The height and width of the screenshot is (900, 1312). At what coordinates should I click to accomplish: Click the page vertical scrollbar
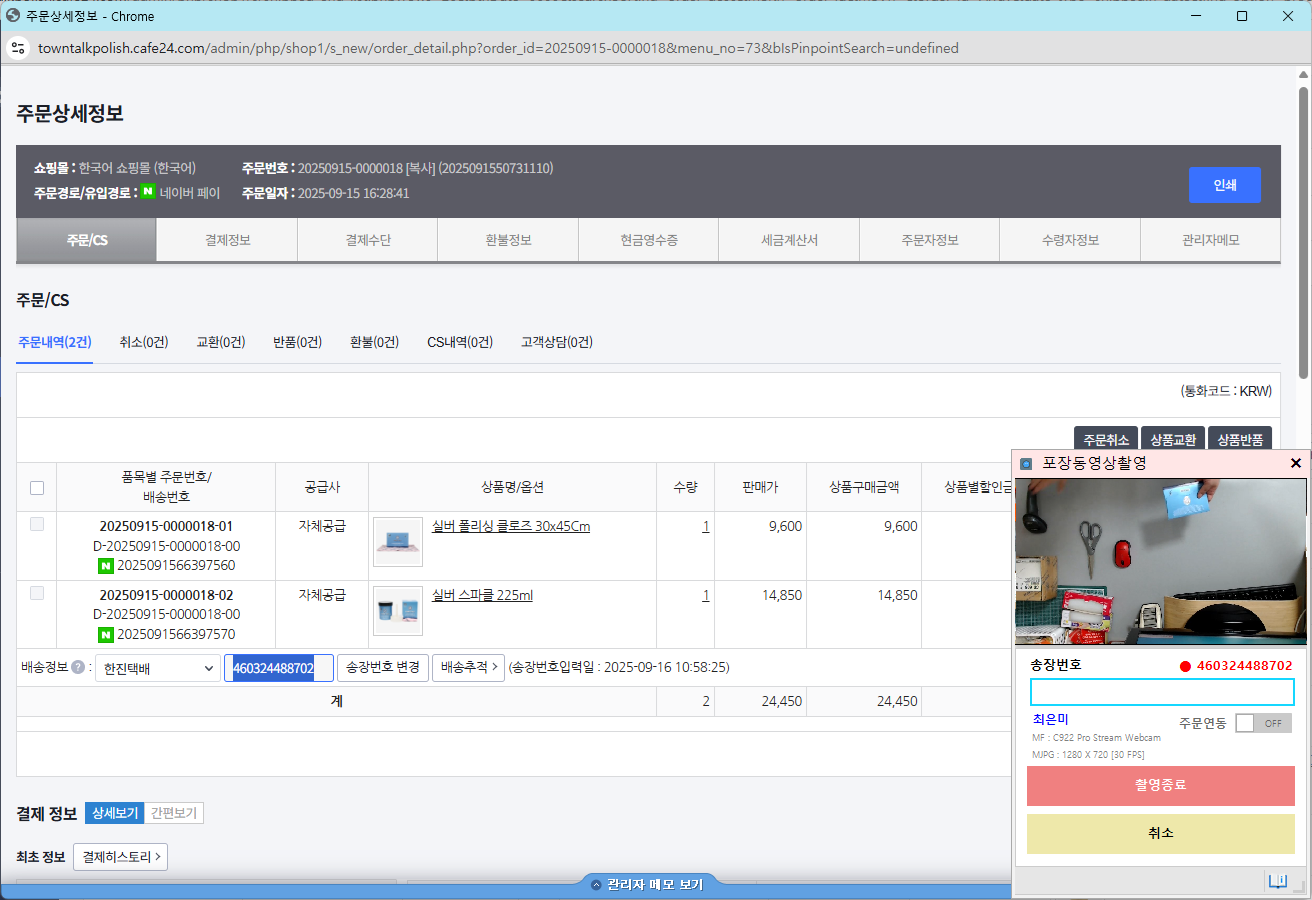[x=1303, y=230]
